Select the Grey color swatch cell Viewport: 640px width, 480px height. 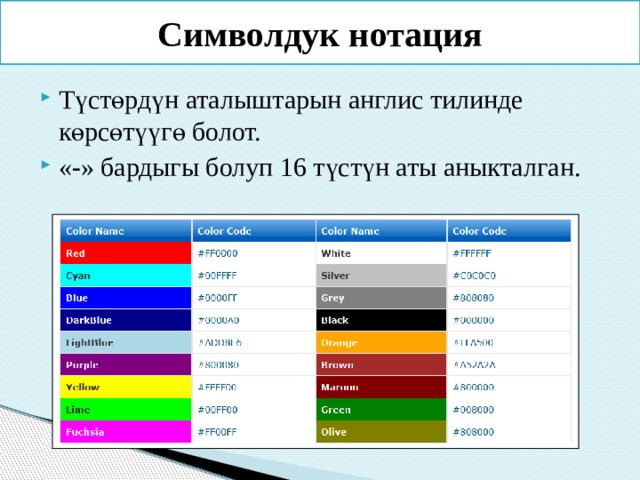381,298
